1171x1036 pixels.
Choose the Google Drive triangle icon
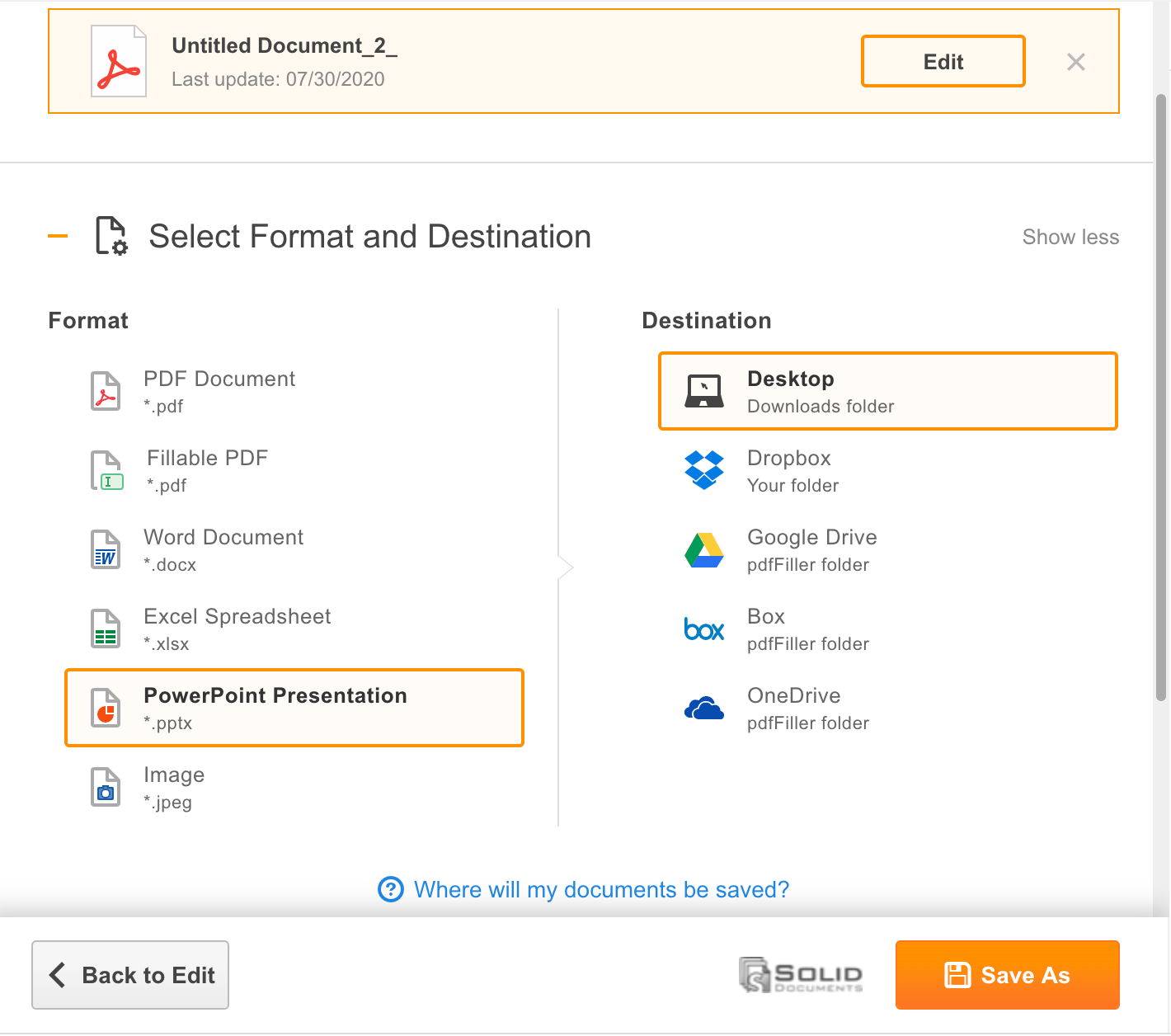pyautogui.click(x=704, y=550)
